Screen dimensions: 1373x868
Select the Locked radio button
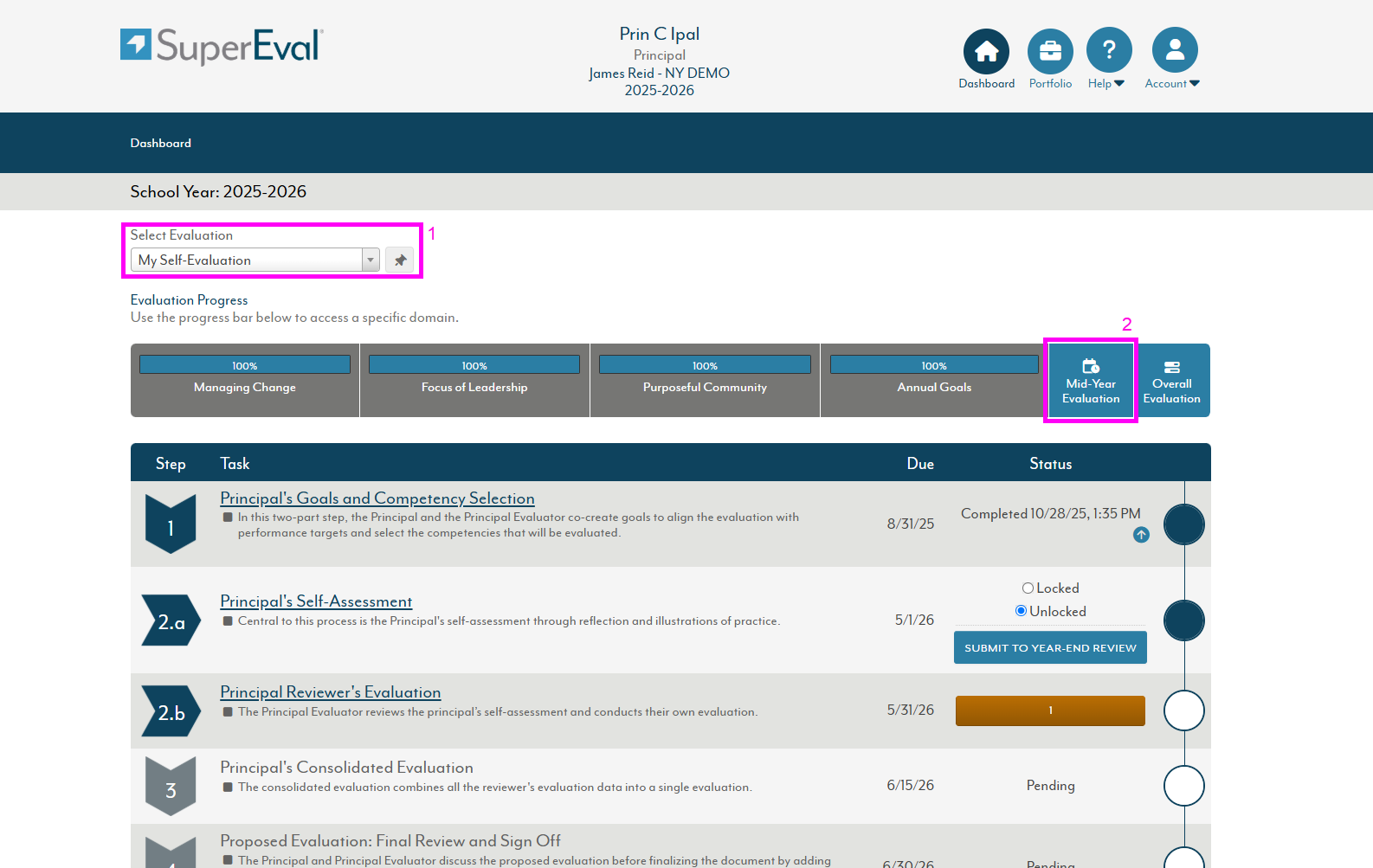click(x=1028, y=588)
